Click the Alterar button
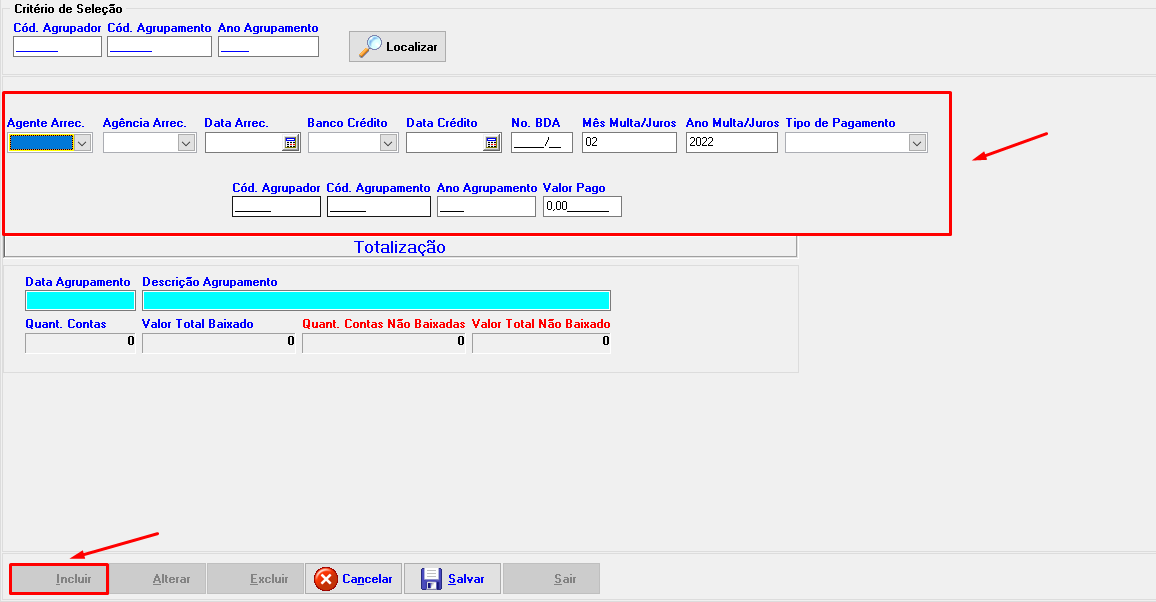Viewport: 1156px width, 602px height. (x=157, y=579)
